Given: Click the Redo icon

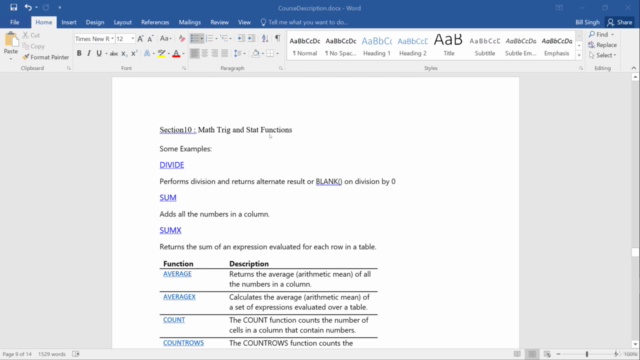Looking at the screenshot, I should pyautogui.click(x=46, y=7).
